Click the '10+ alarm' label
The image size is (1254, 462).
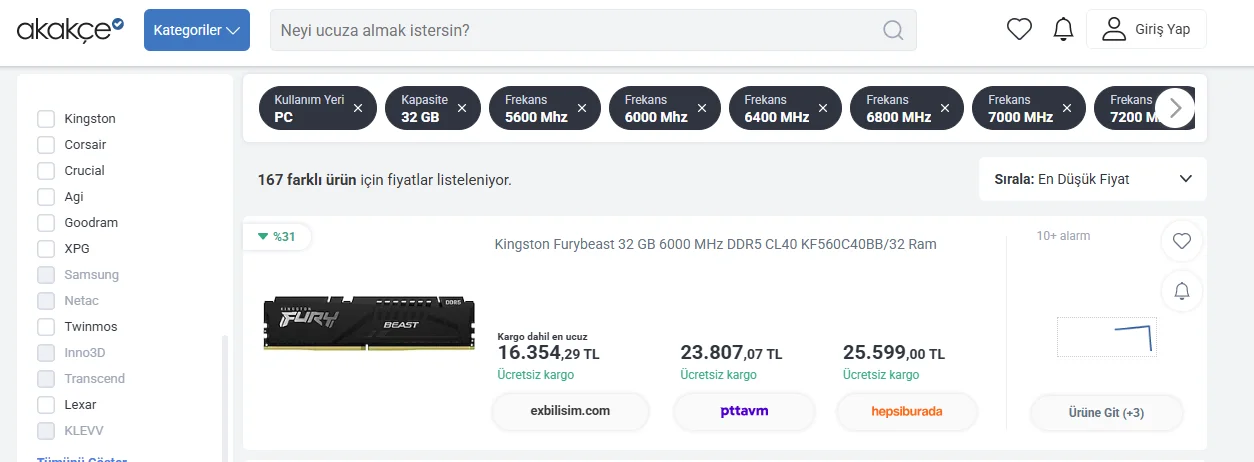(x=1063, y=236)
